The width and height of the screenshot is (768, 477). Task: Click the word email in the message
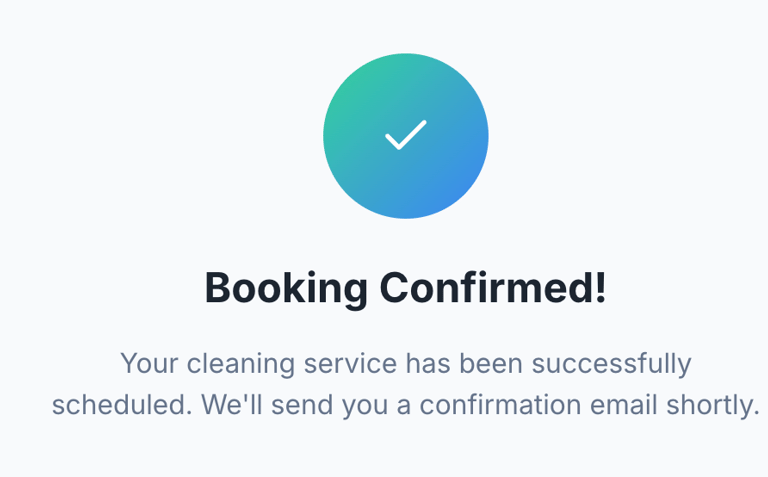[624, 405]
